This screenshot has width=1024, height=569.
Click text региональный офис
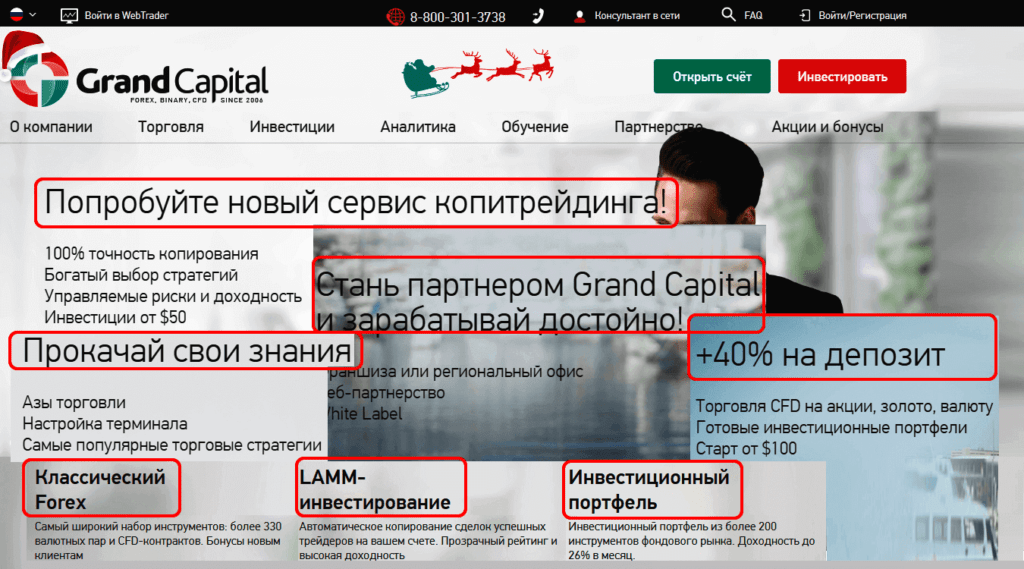click(508, 372)
